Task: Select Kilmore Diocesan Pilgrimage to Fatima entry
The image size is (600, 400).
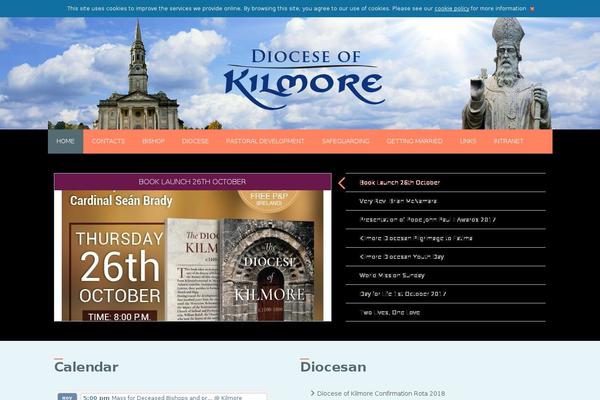Action: coord(445,238)
